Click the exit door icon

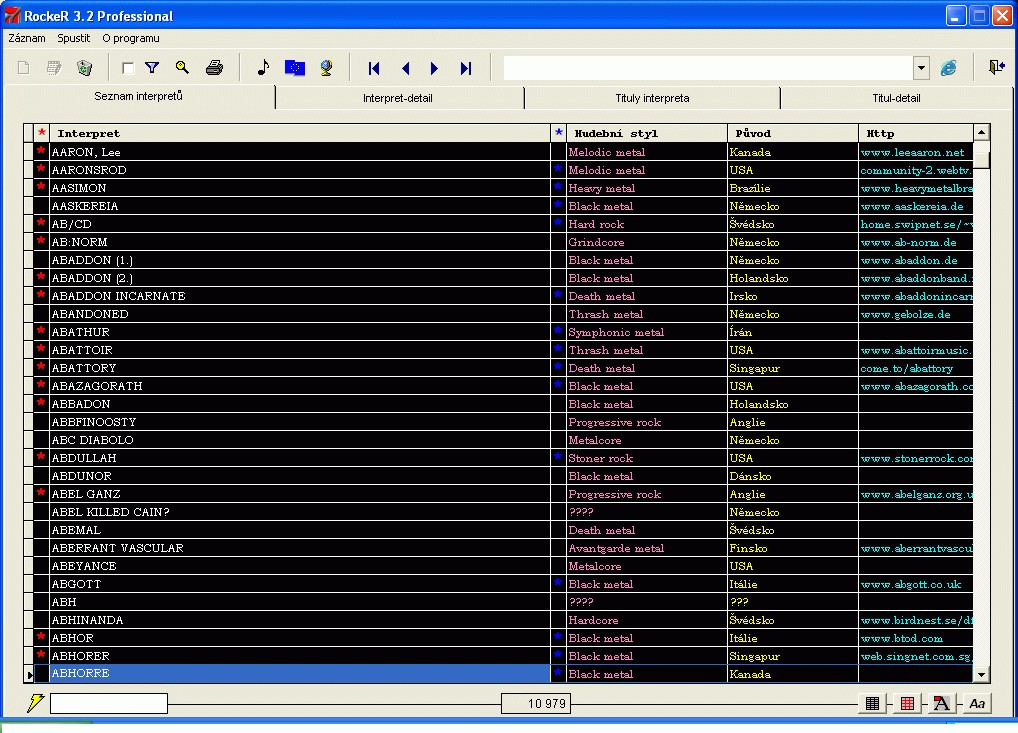pos(997,68)
